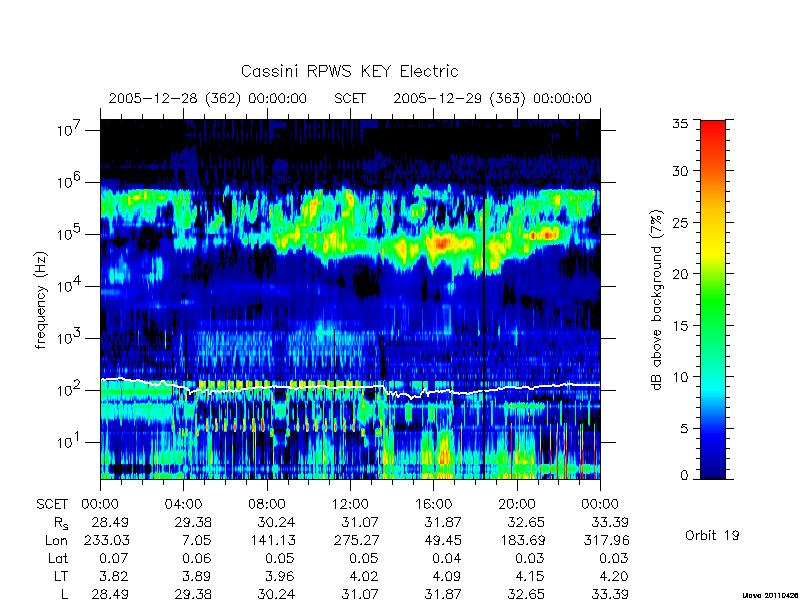Click the Lon value 141.13

[273, 540]
